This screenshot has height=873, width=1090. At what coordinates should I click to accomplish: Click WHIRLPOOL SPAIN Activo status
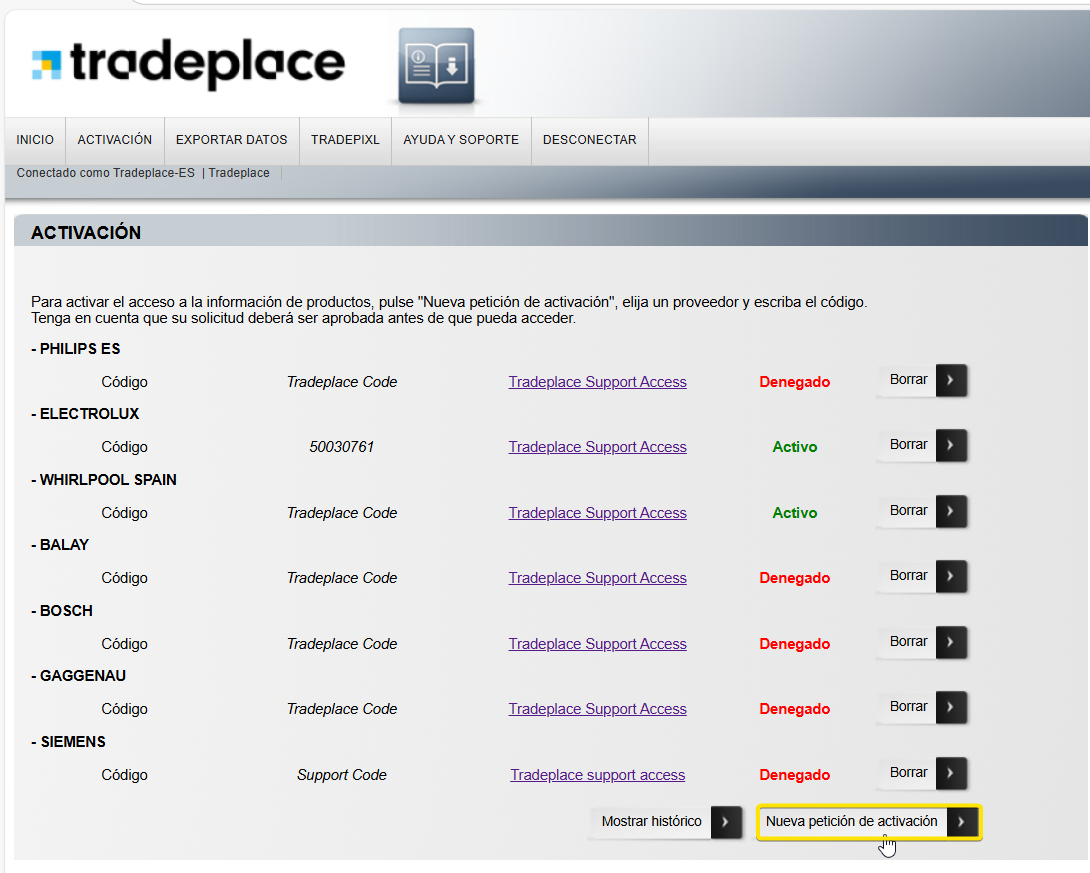(795, 513)
